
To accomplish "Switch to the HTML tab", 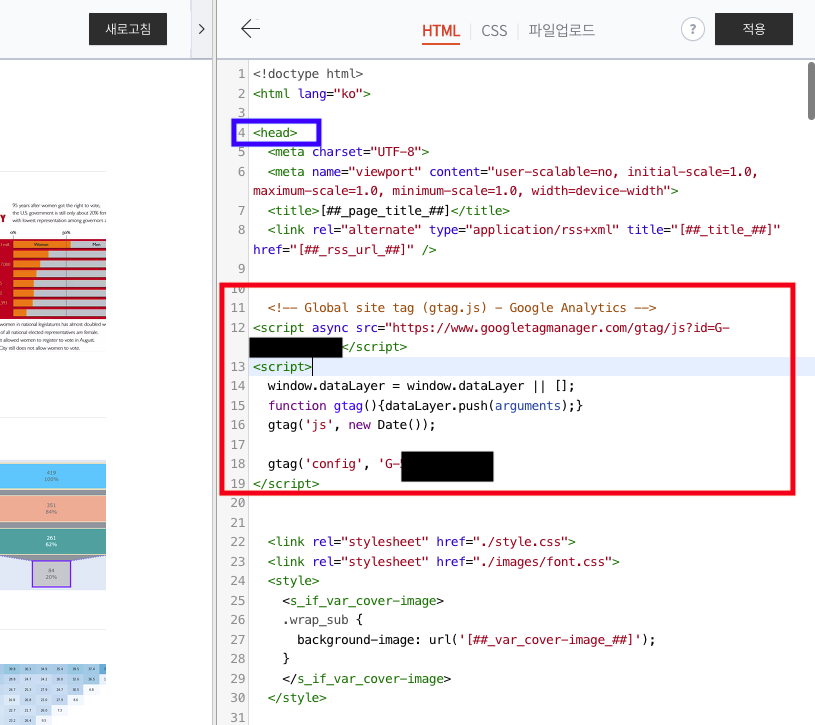I will click(x=441, y=31).
